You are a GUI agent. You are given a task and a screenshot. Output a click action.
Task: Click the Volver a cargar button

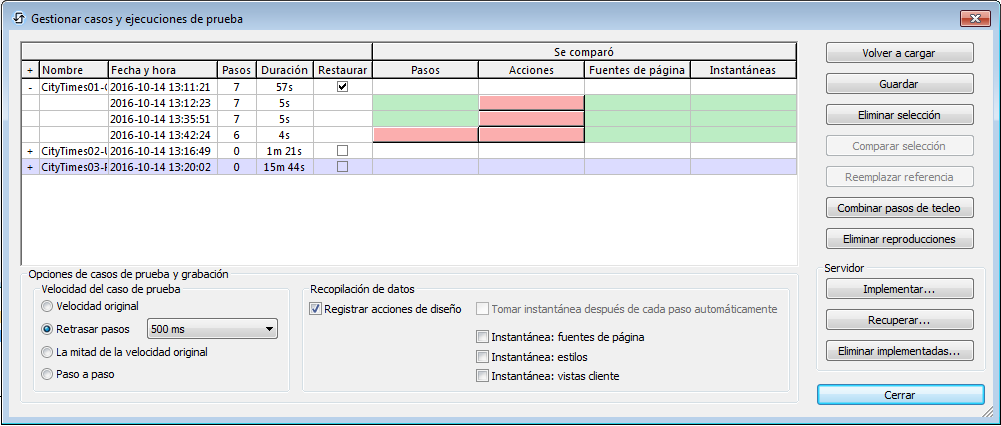900,53
